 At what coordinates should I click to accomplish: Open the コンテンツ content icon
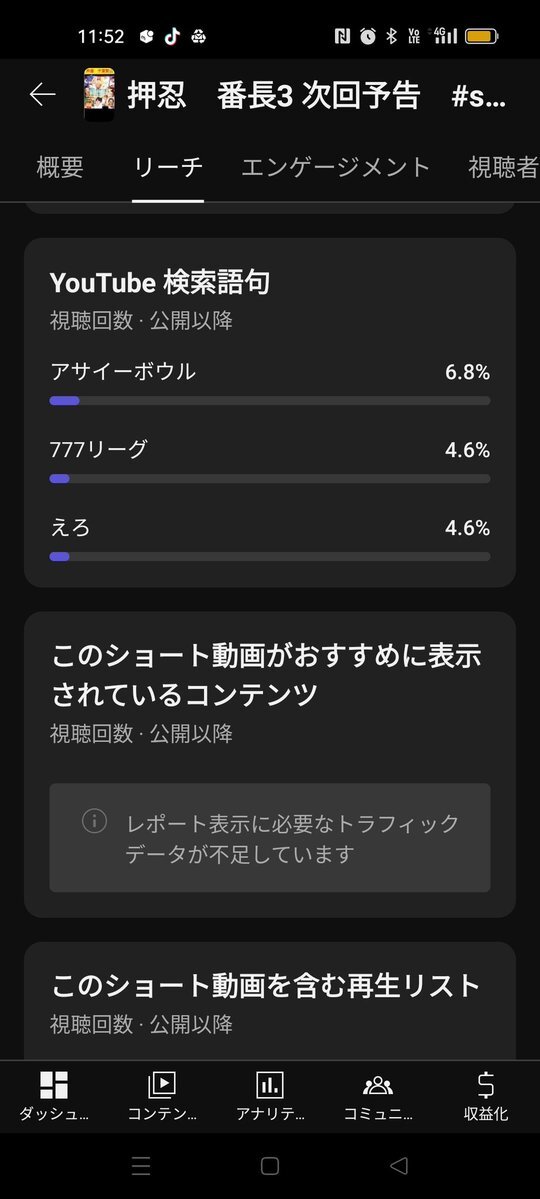(161, 1084)
